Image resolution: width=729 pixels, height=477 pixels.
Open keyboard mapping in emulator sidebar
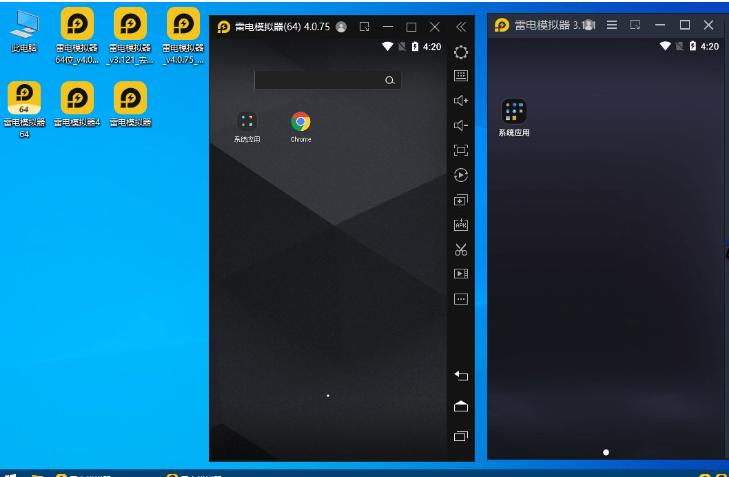click(461, 76)
